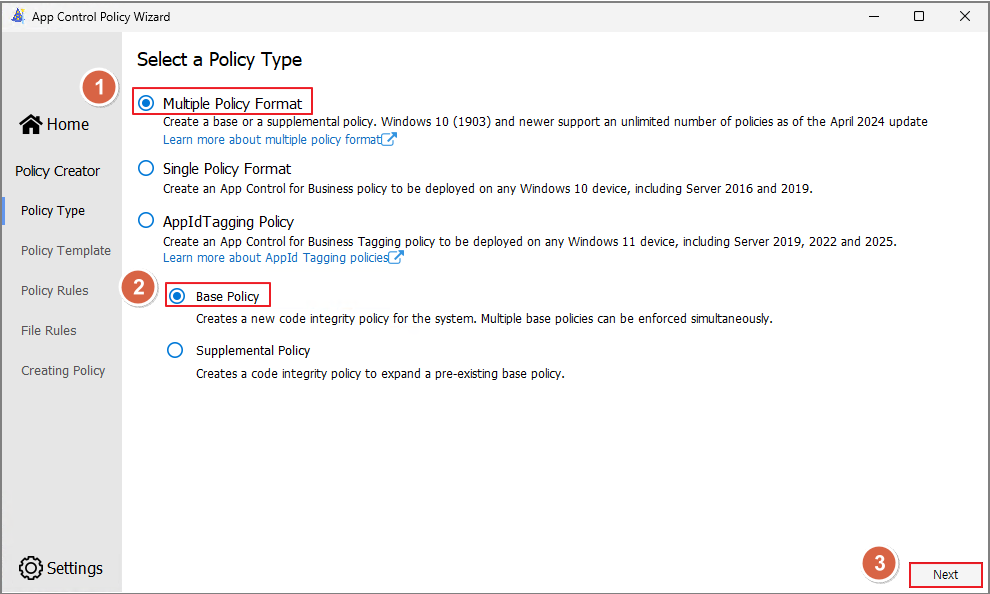The image size is (990, 594).
Task: Select the Multiple Policy Format radio button
Action: [146, 103]
